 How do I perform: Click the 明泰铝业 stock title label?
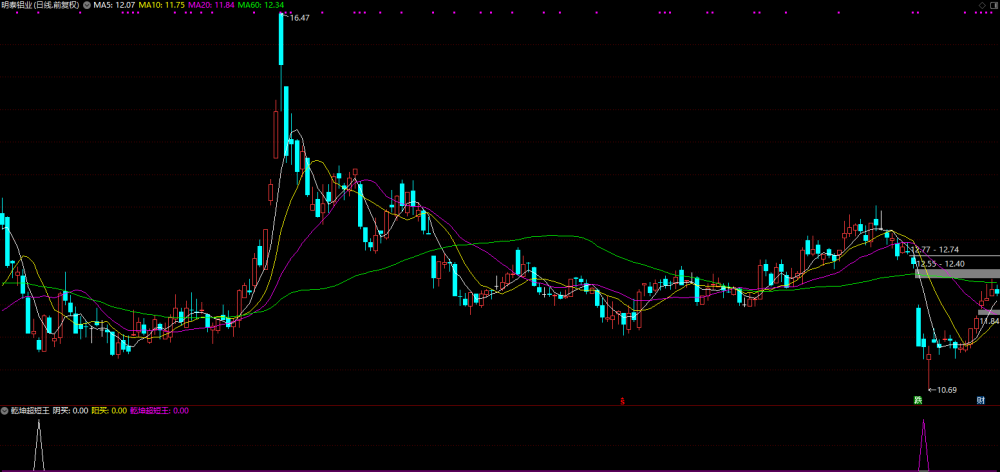(41, 4)
